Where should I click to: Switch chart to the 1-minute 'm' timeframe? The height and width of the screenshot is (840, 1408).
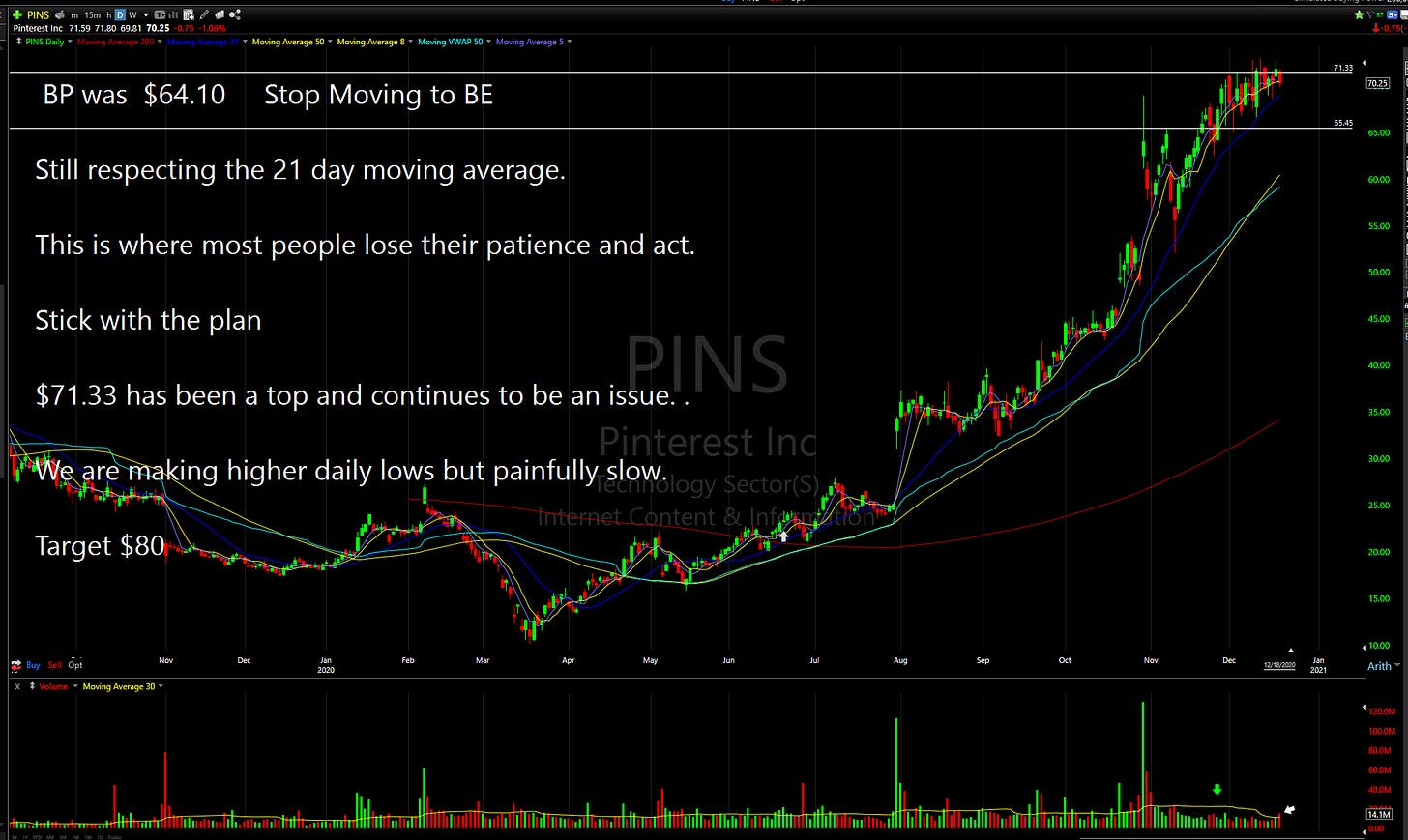point(74,15)
